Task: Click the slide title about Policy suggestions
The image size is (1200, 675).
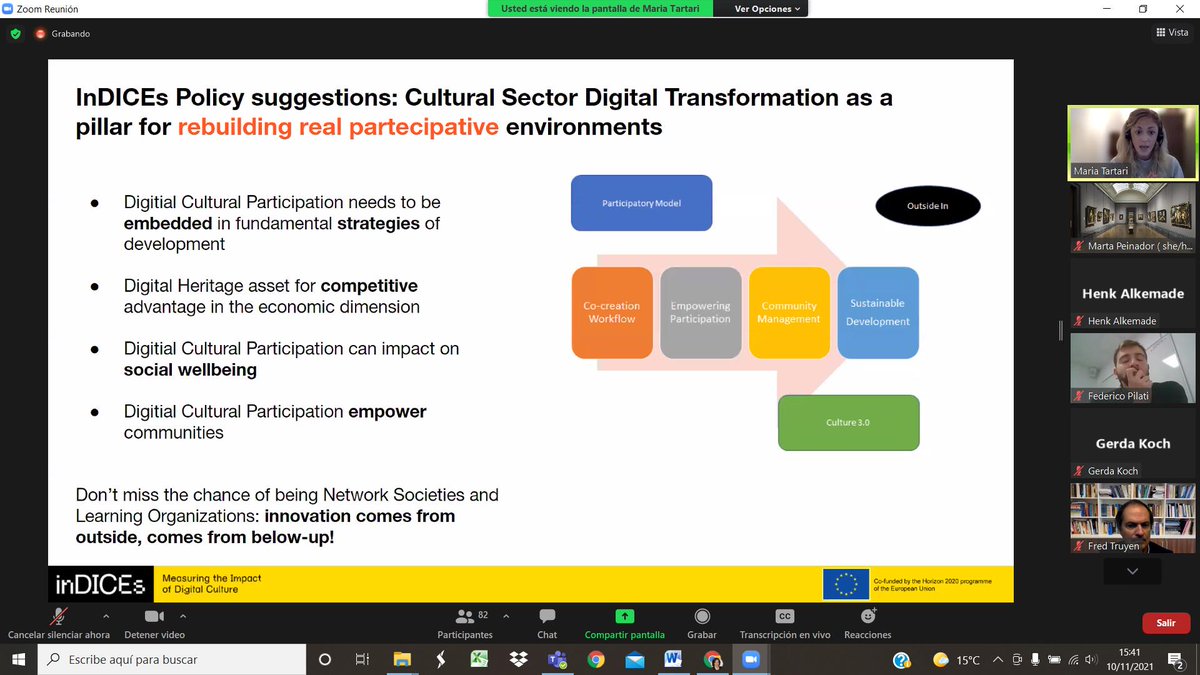Action: pos(484,112)
